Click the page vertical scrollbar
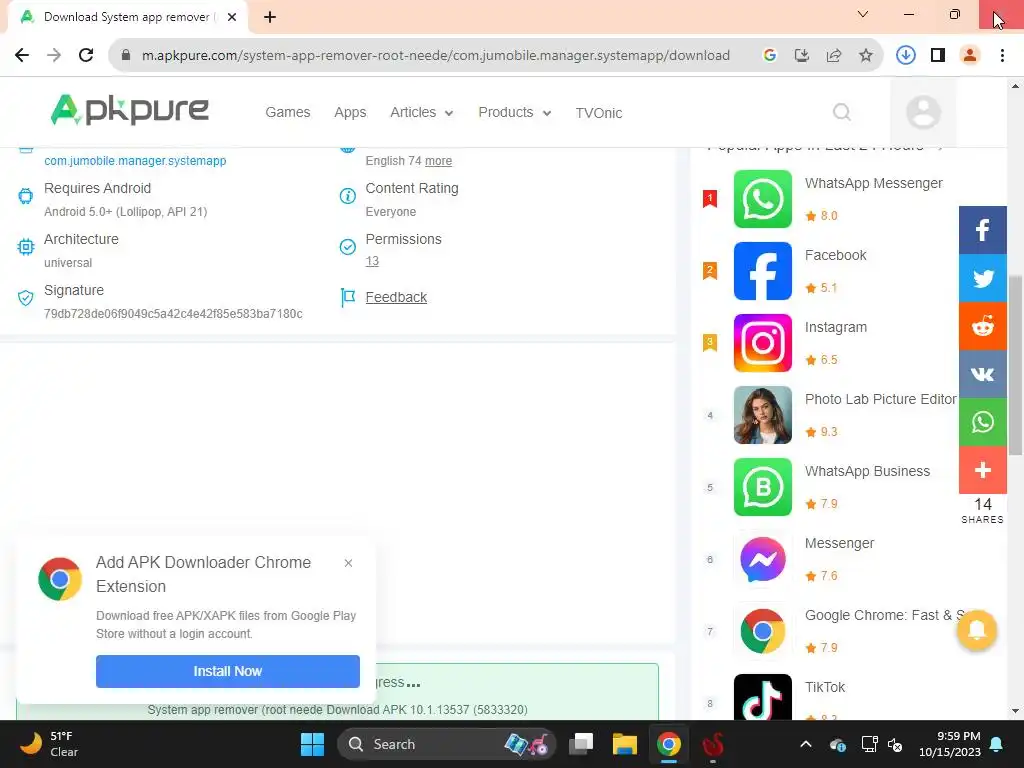This screenshot has width=1024, height=768. (1015, 366)
